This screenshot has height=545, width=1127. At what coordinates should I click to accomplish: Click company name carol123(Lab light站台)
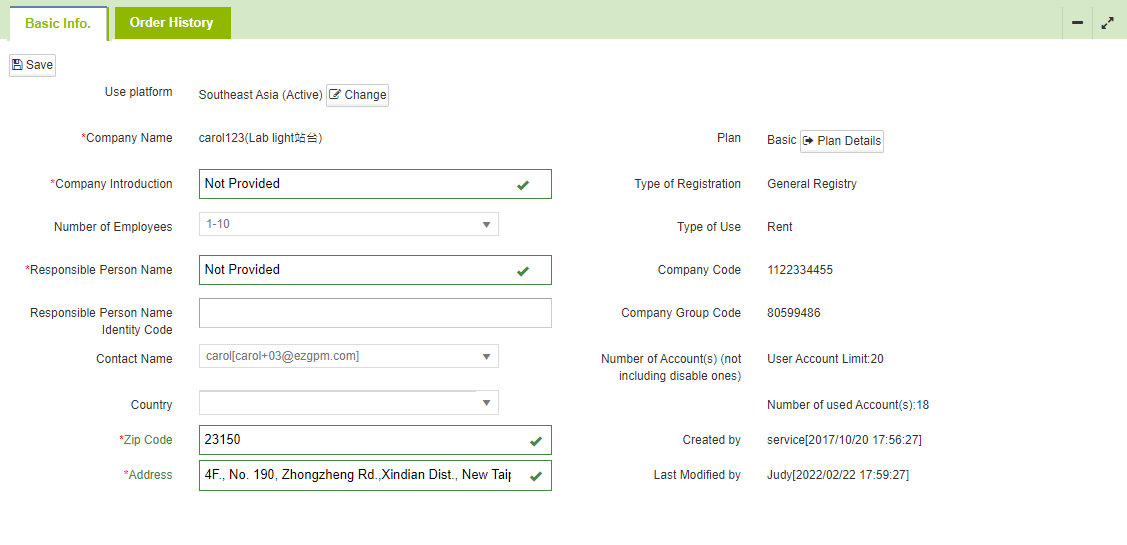[260, 138]
